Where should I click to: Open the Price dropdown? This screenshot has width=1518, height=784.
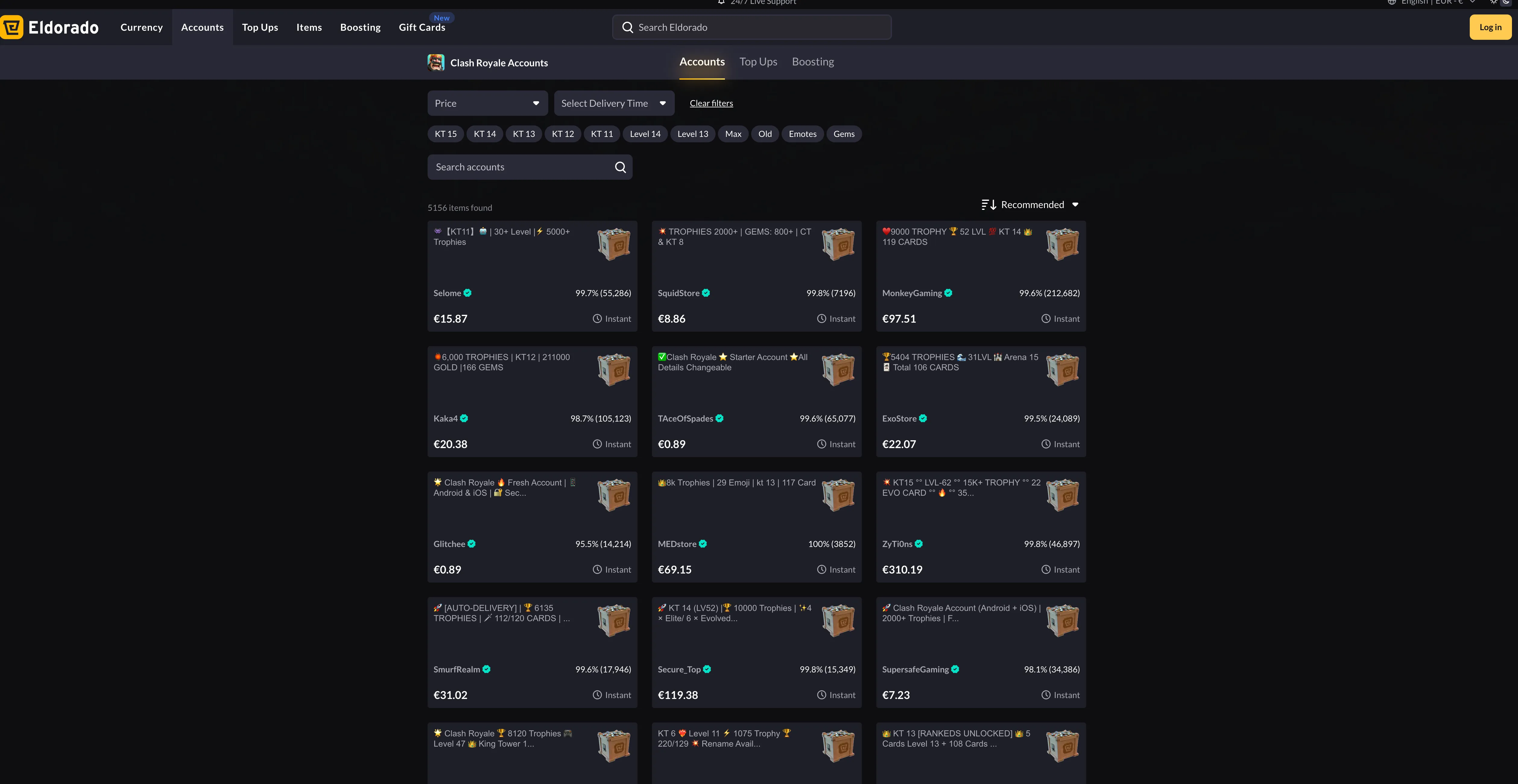[x=487, y=104]
